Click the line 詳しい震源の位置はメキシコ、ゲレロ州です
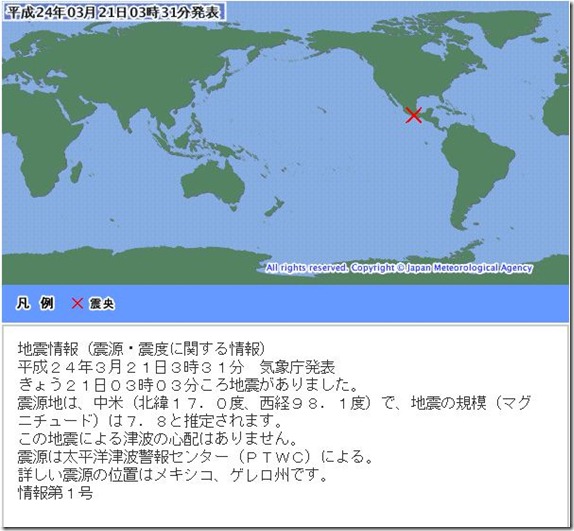Screen dimensions: 574x531 coord(172,475)
